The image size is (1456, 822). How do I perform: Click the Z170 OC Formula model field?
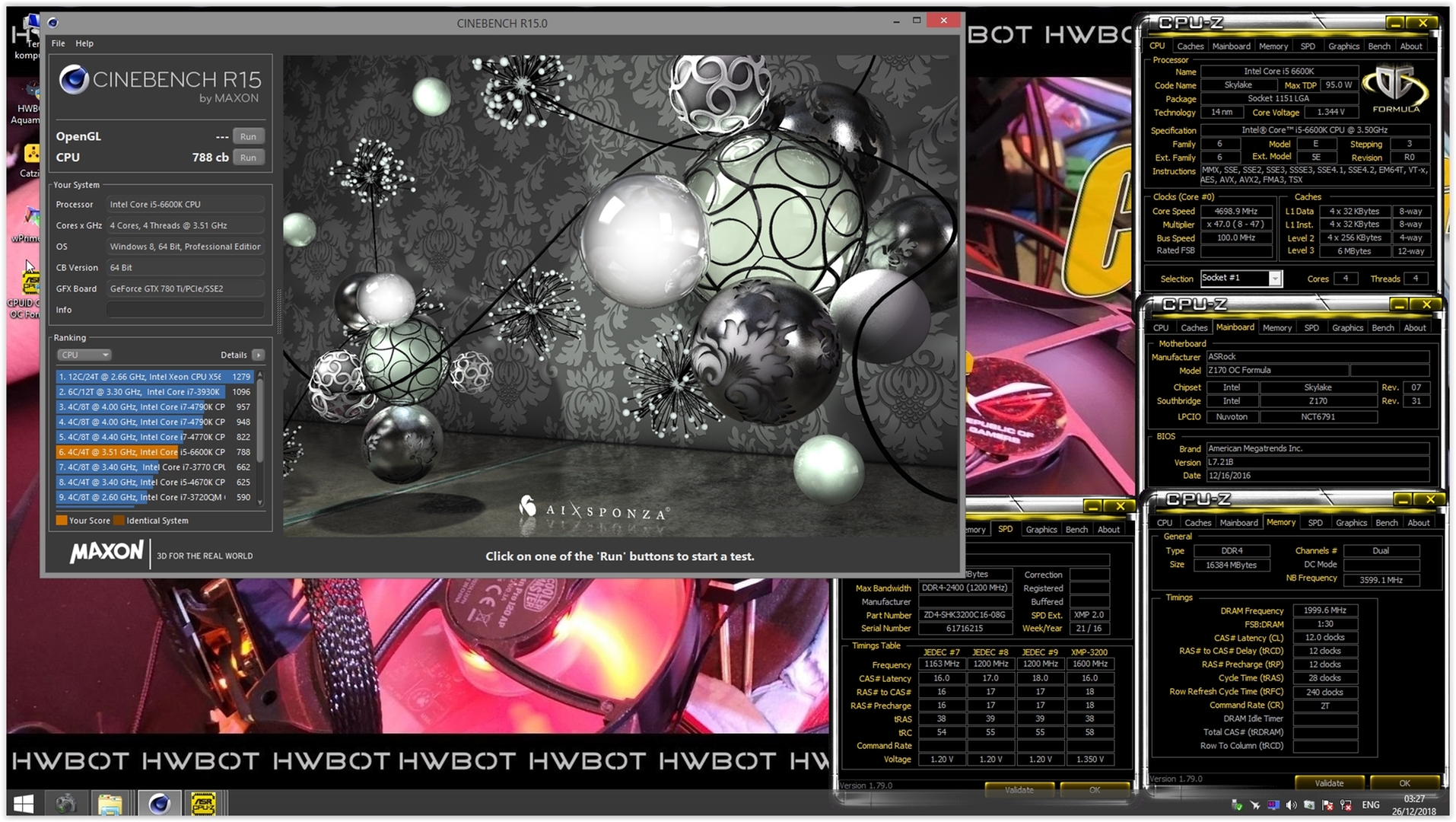[1277, 371]
